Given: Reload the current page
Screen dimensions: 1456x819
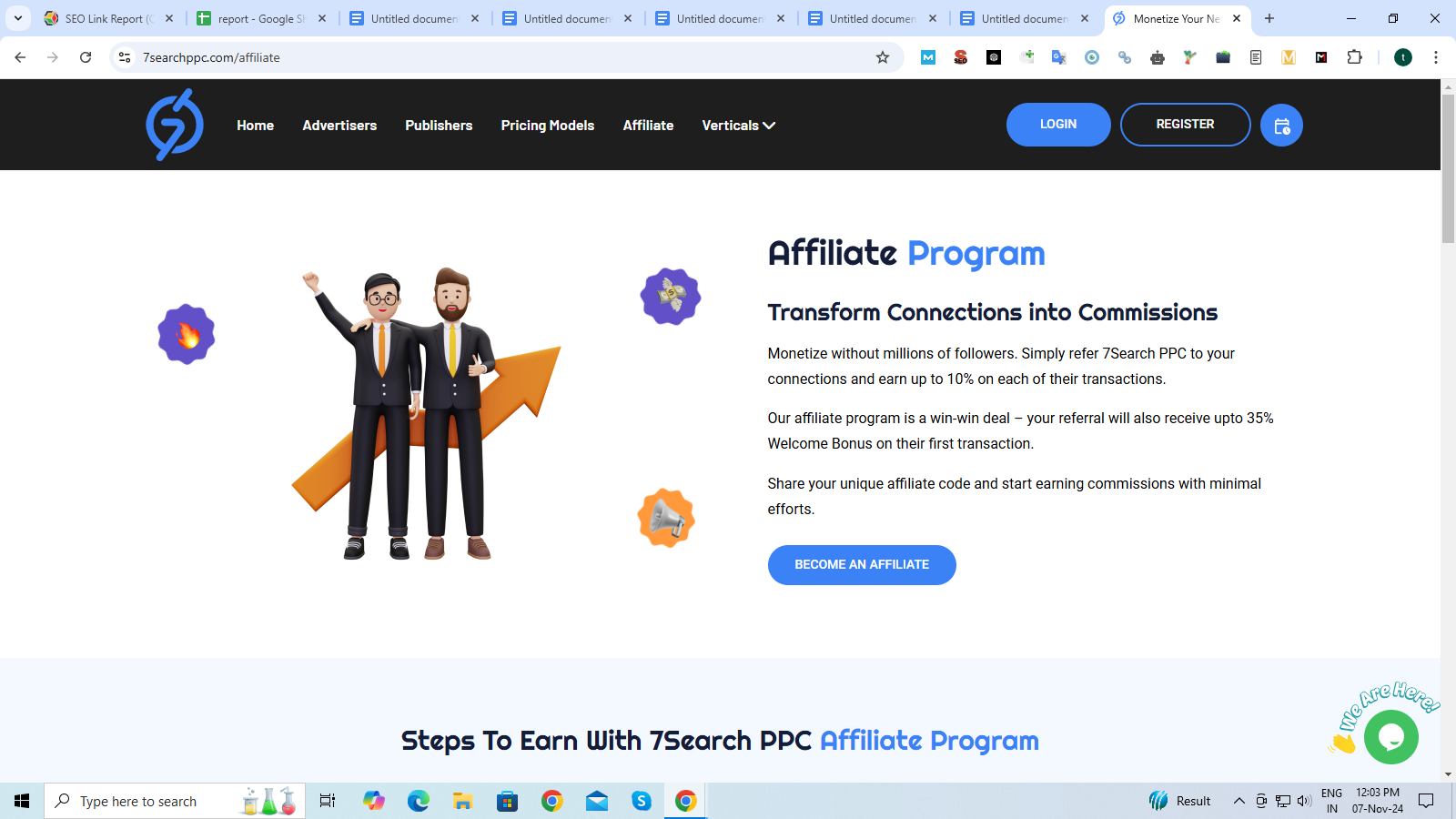Looking at the screenshot, I should tap(86, 57).
